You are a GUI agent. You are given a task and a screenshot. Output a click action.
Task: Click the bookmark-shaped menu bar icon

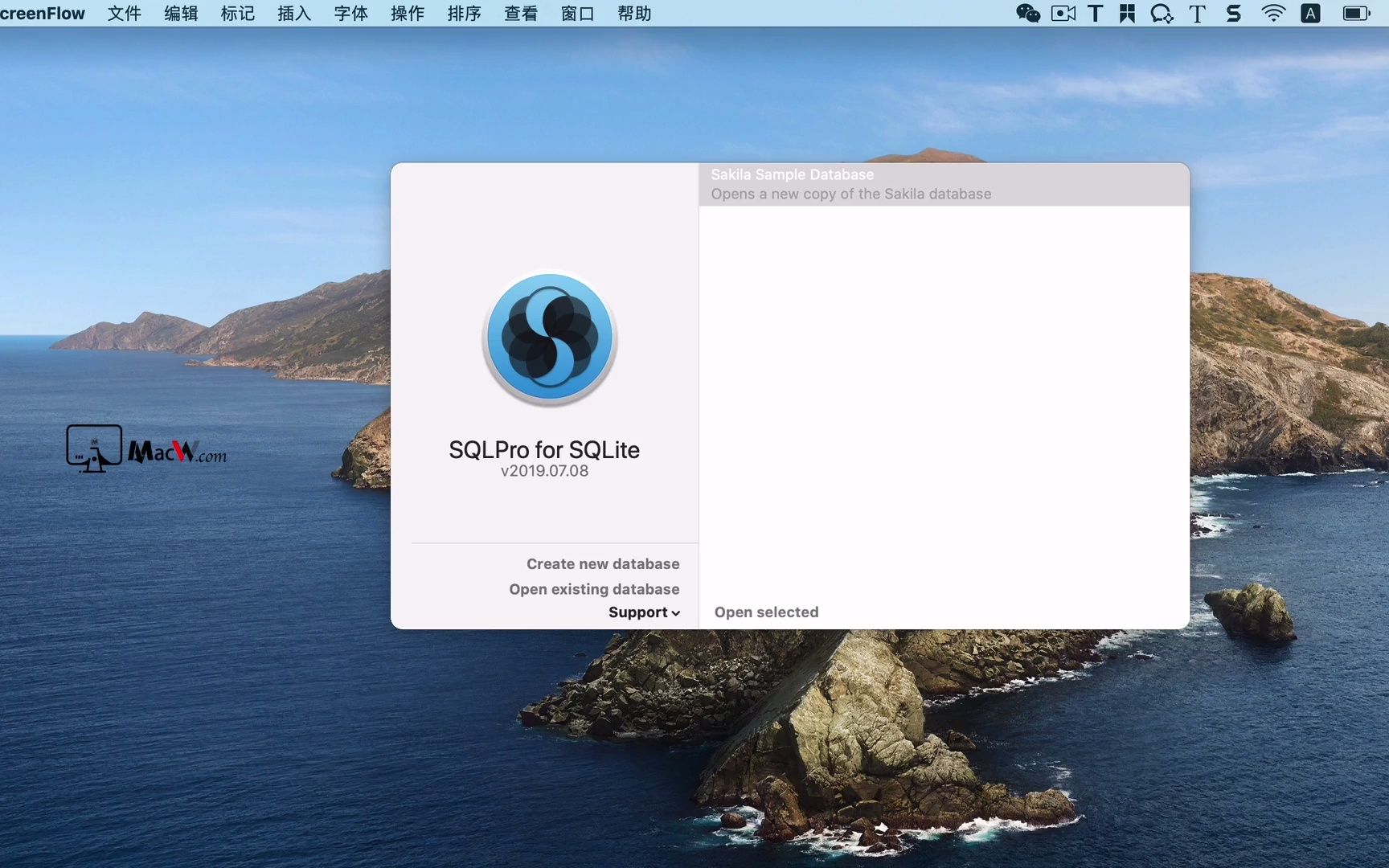click(1127, 14)
